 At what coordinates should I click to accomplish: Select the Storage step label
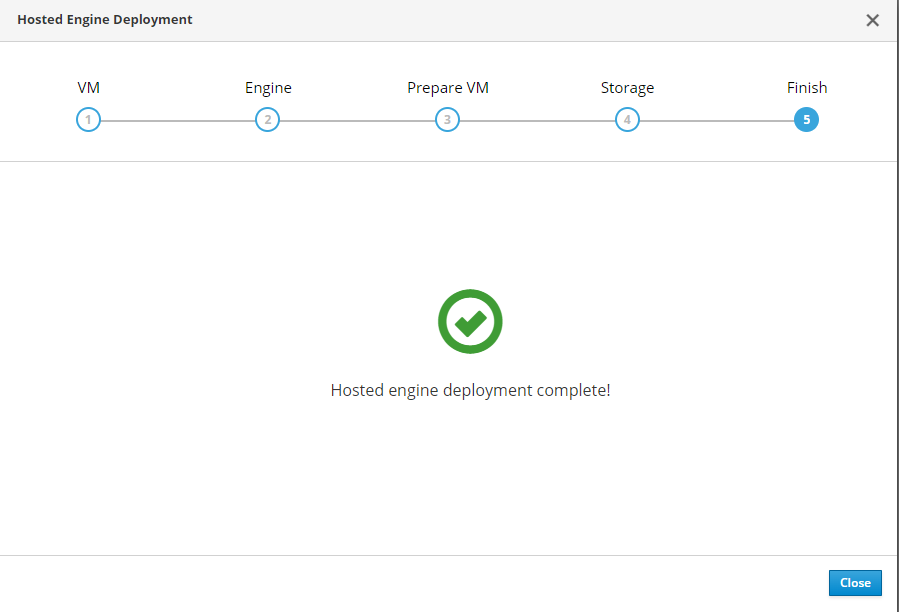click(x=627, y=88)
